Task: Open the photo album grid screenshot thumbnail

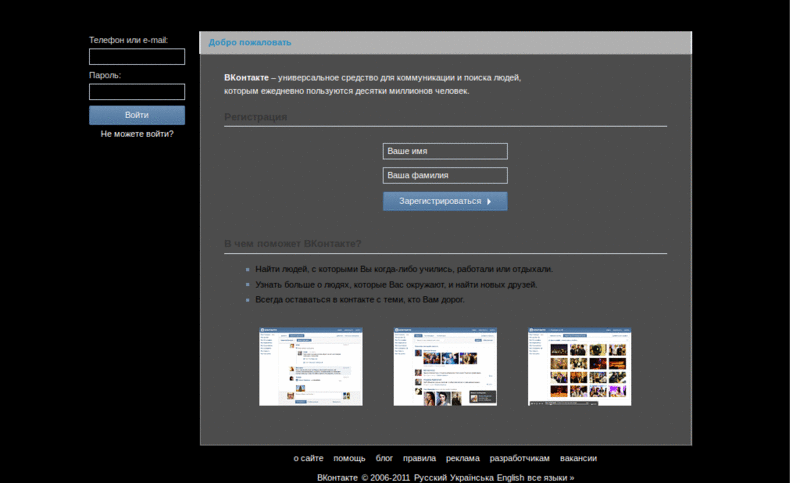Action: (579, 367)
